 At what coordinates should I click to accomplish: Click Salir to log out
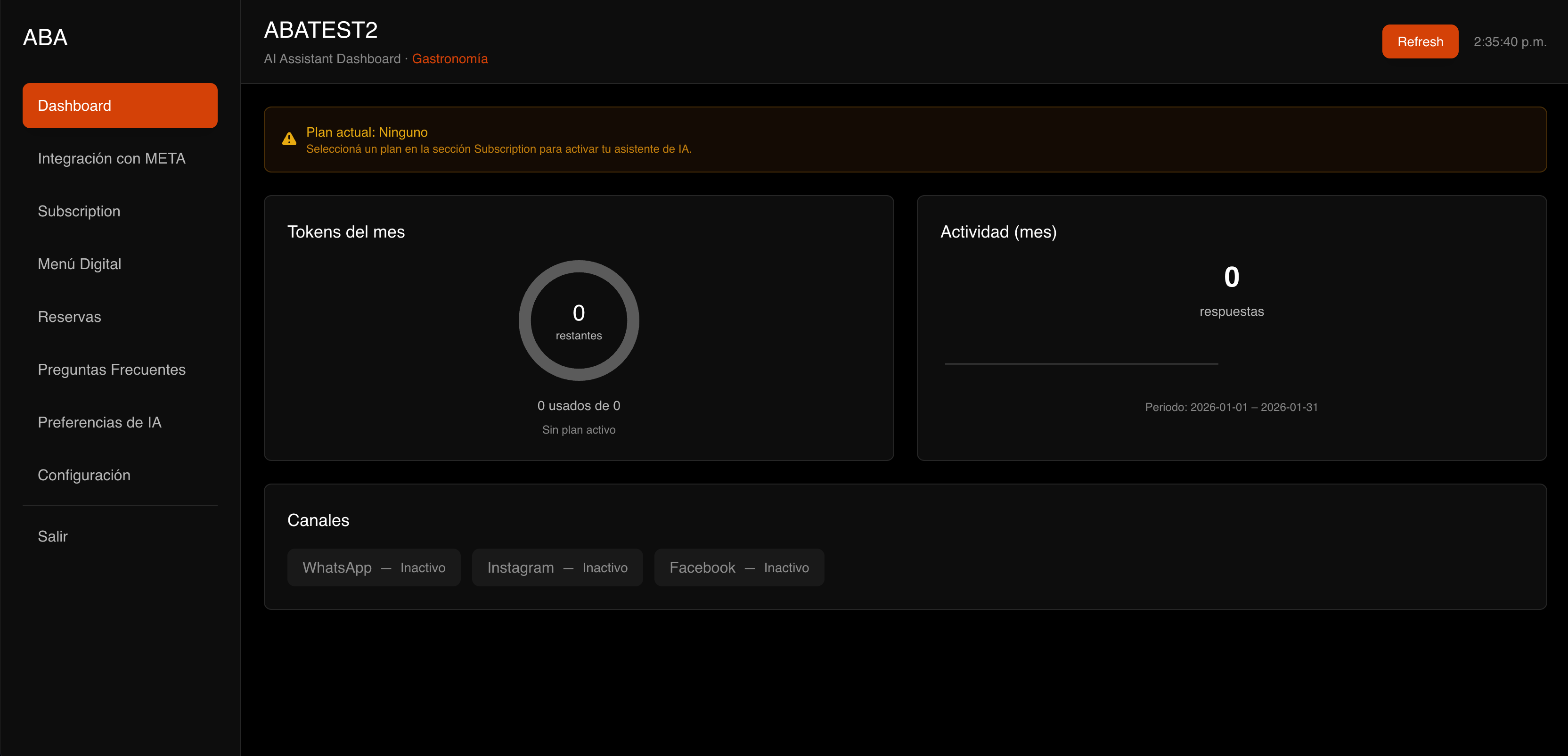pos(53,536)
